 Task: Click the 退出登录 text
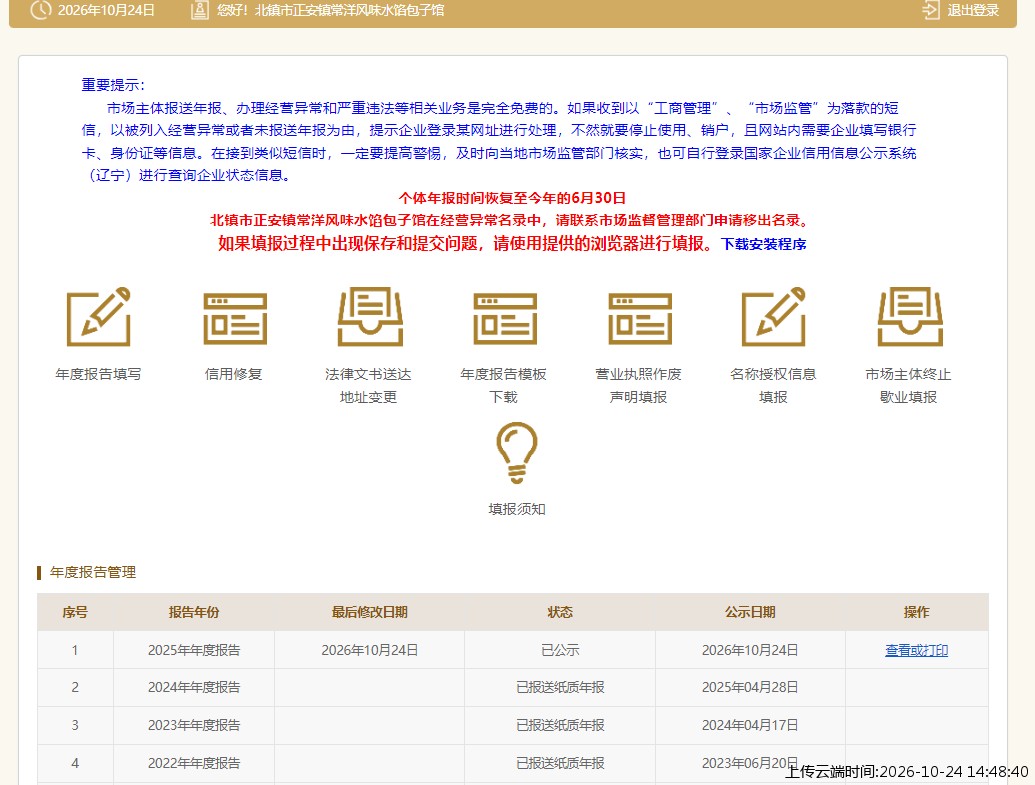[973, 11]
